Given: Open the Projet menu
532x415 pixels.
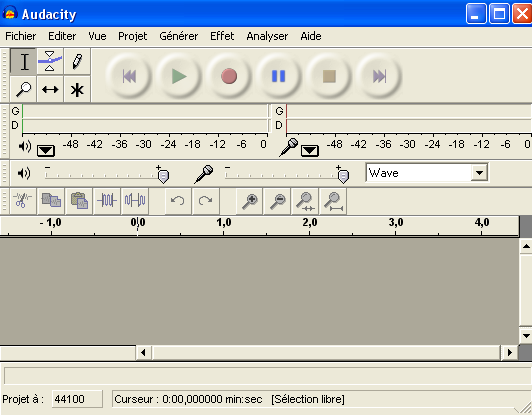Looking at the screenshot, I should pyautogui.click(x=133, y=36).
